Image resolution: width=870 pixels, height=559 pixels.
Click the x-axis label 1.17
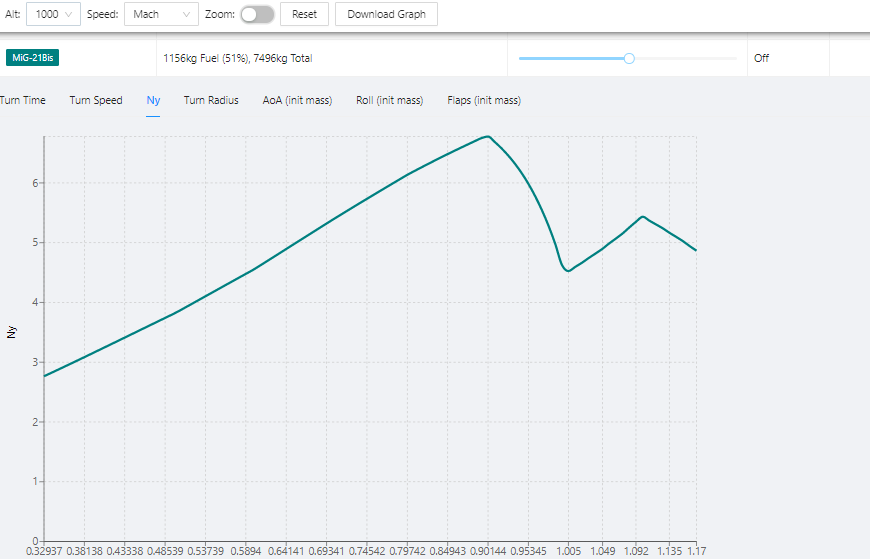697,551
